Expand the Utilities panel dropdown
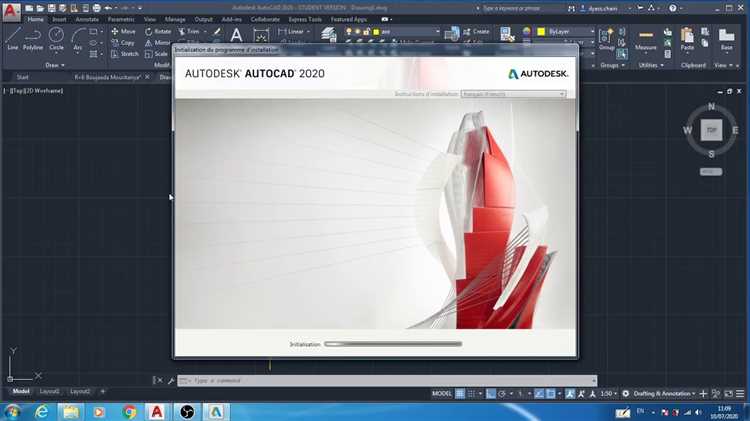 (651, 65)
